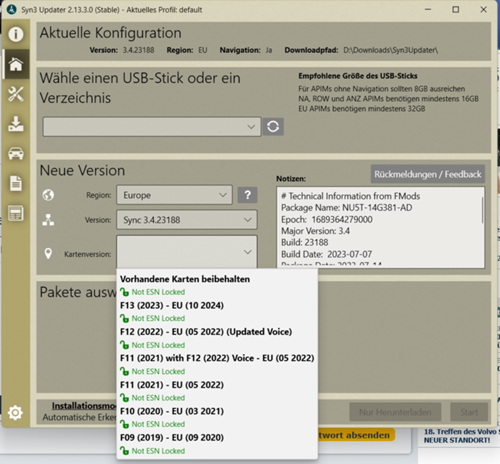The width and height of the screenshot is (500, 464).
Task: Click the Installationsmodus link
Action: 84,406
